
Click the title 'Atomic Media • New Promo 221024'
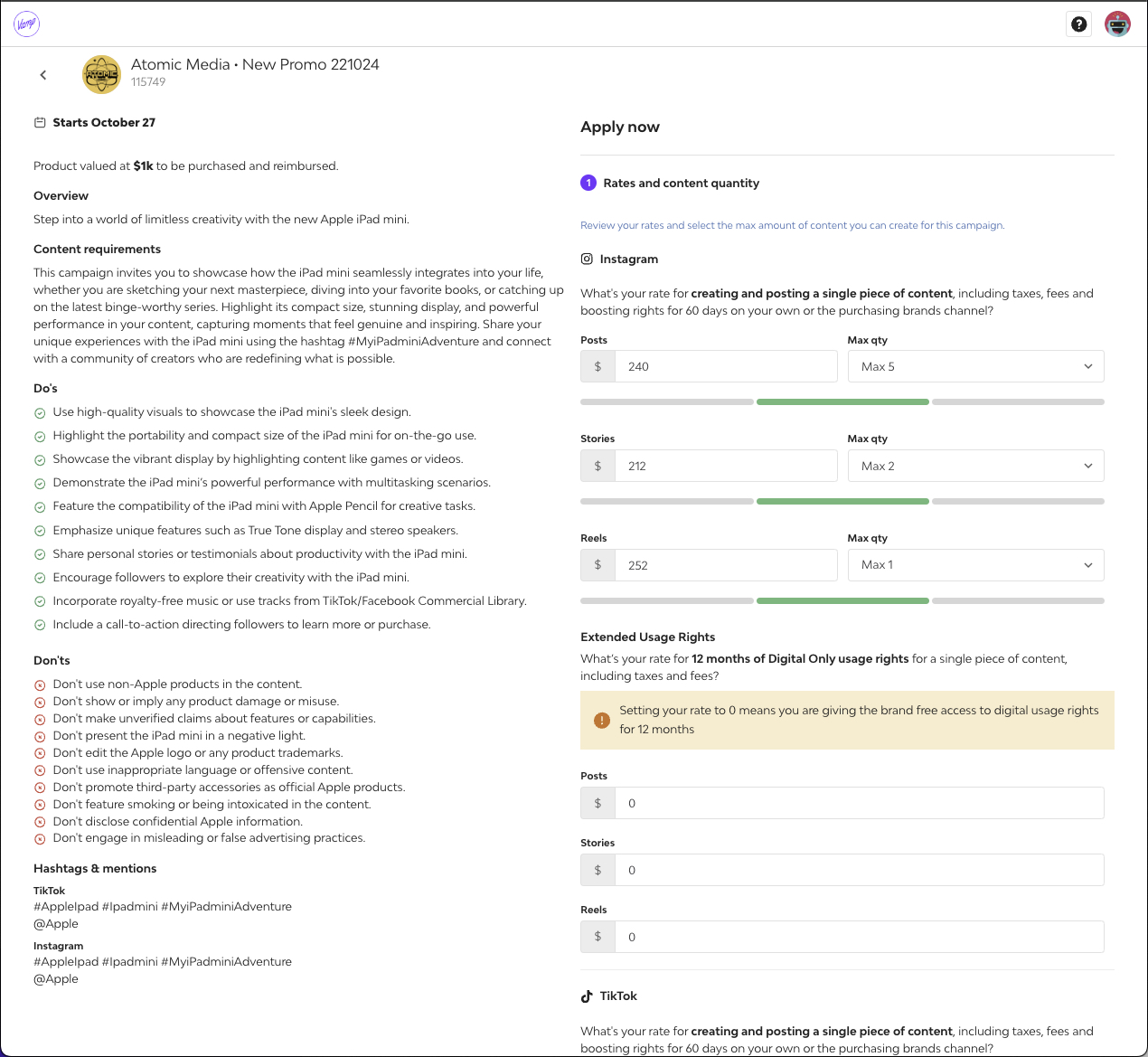pyautogui.click(x=255, y=64)
